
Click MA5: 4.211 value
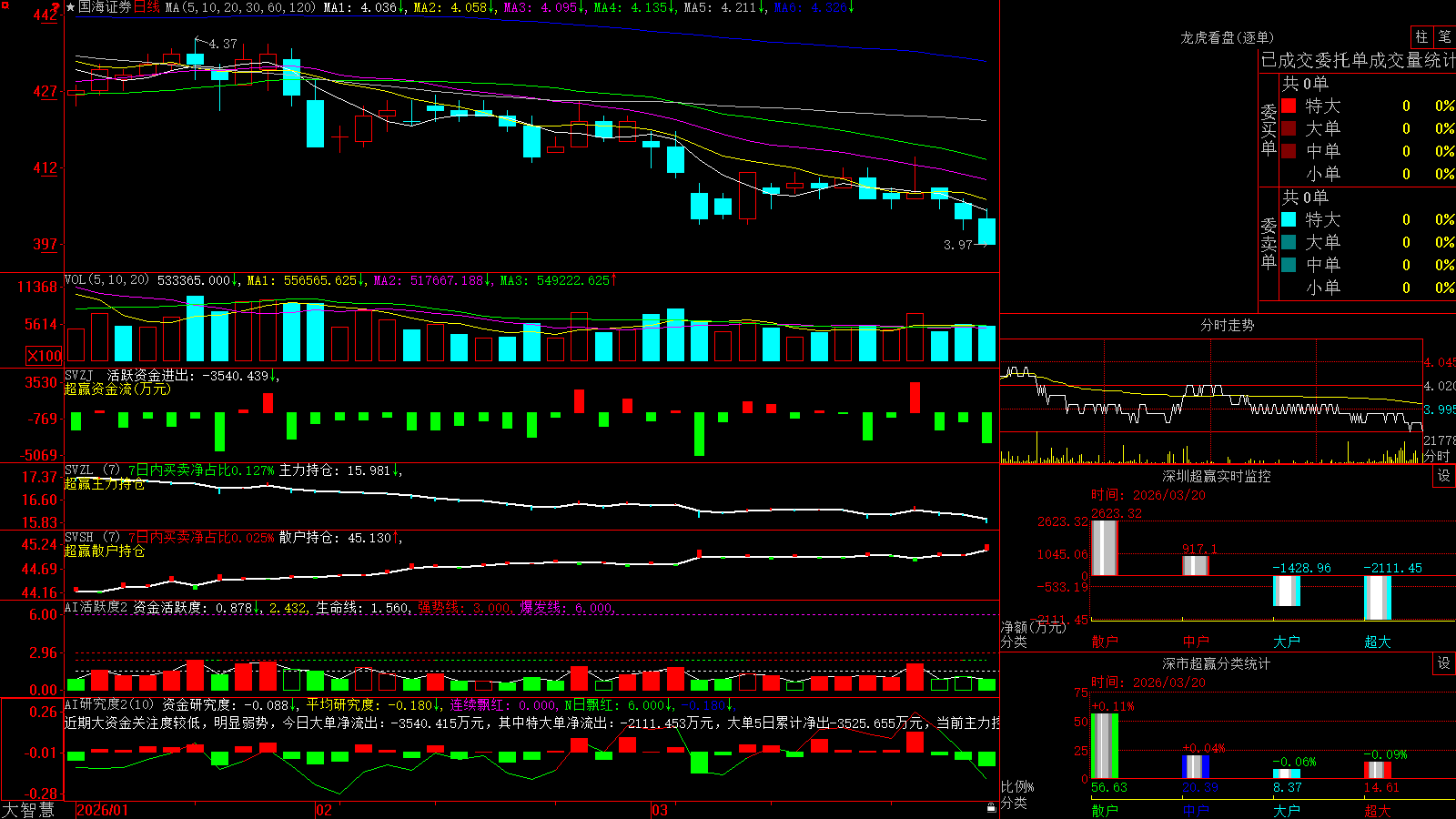[x=724, y=7]
